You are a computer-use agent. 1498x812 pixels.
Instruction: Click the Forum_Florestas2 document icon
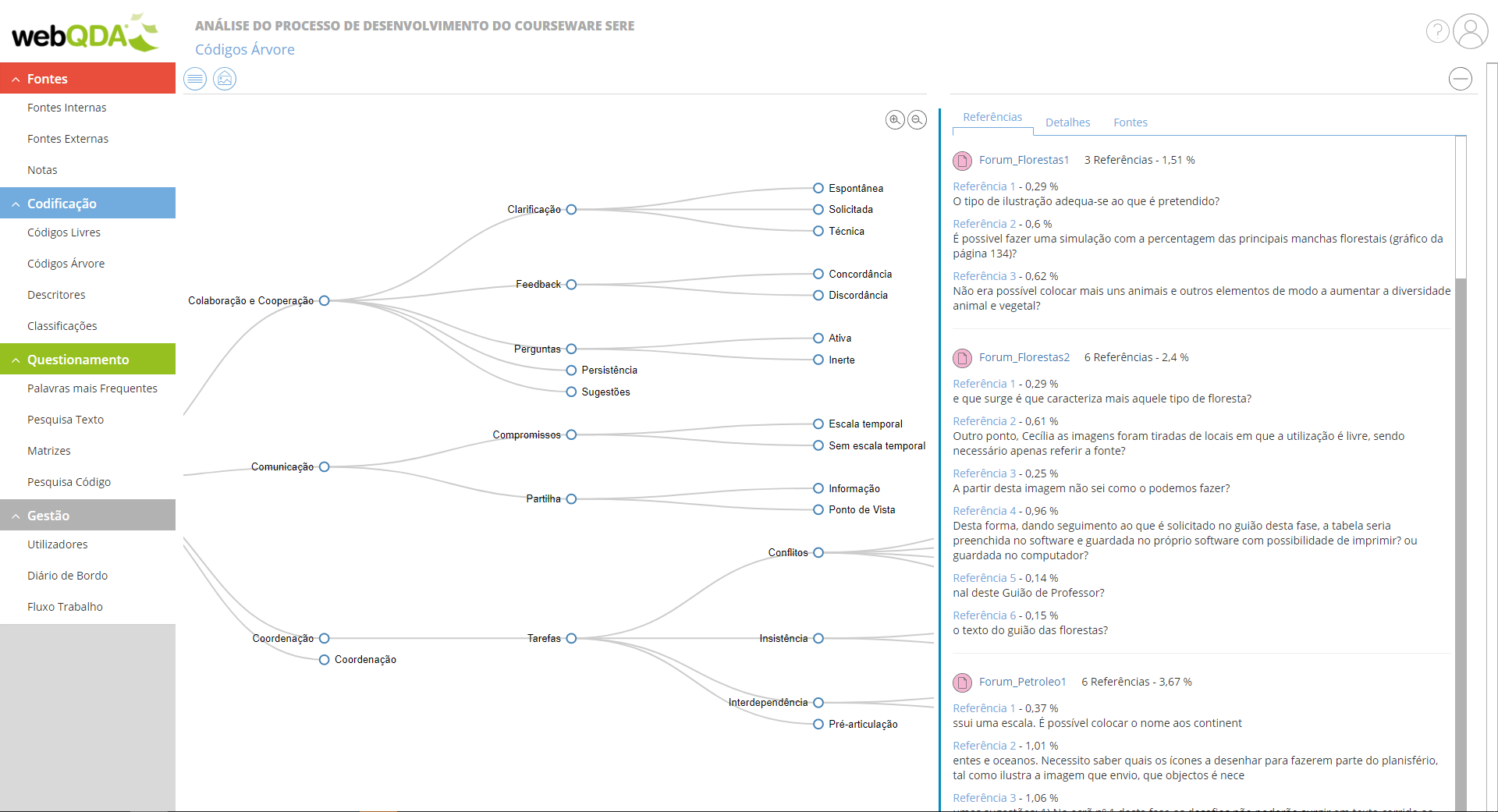(962, 358)
